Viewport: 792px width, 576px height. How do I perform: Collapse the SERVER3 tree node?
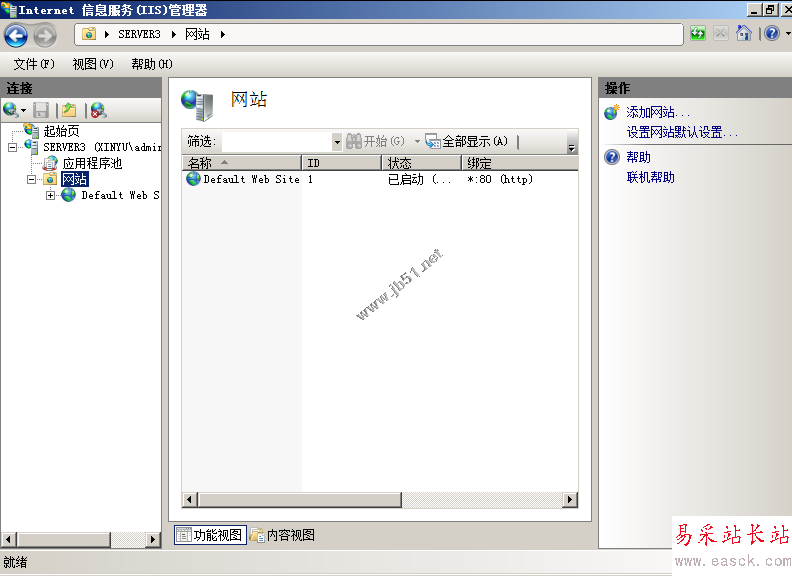[12, 148]
